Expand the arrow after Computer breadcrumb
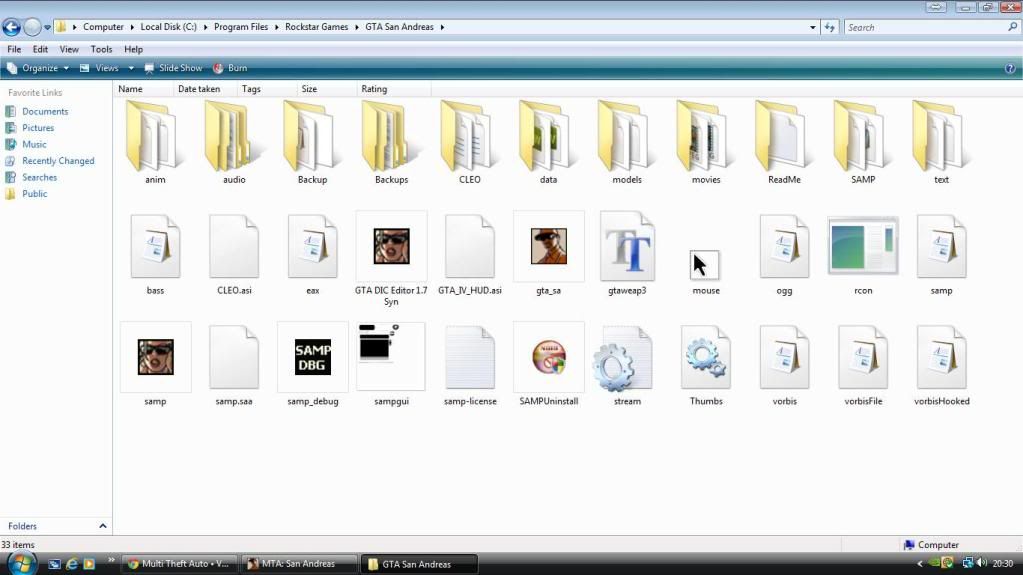1023x575 pixels. click(x=132, y=27)
